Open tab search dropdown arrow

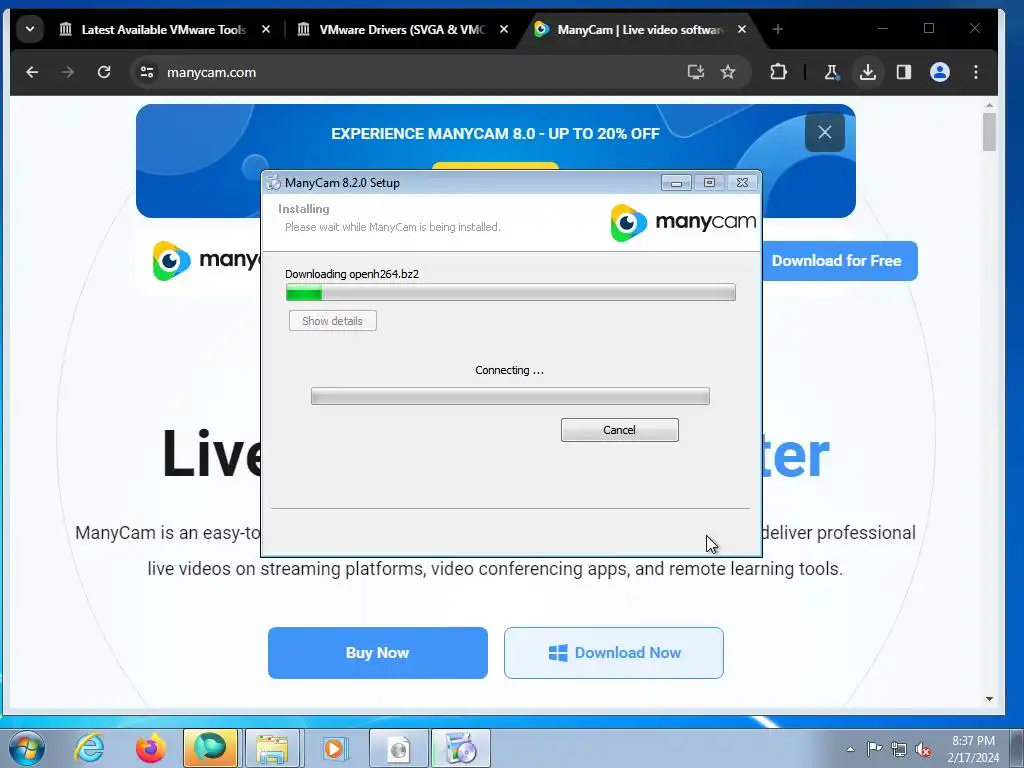click(29, 29)
